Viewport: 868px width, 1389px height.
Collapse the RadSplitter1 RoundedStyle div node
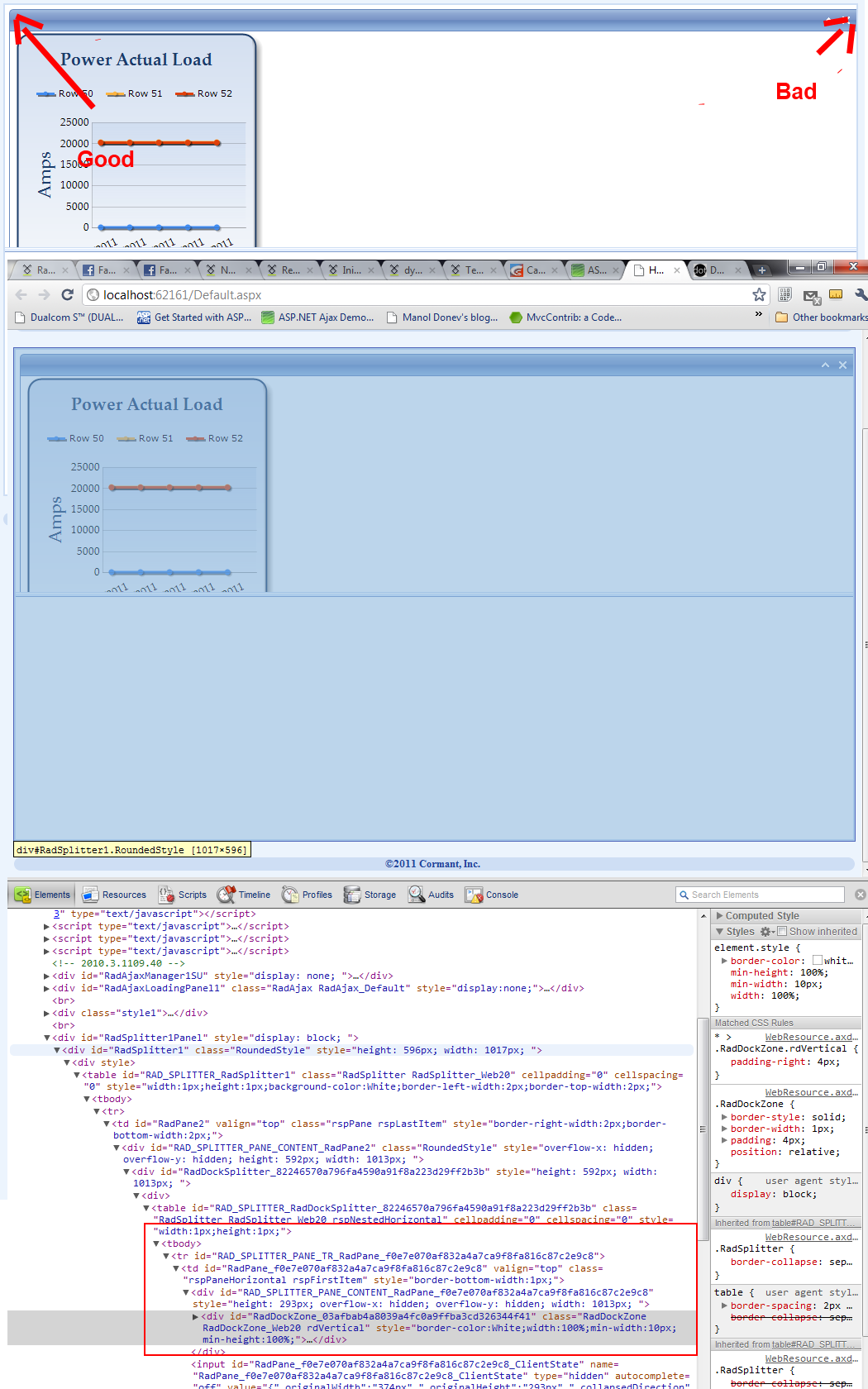coord(56,1051)
